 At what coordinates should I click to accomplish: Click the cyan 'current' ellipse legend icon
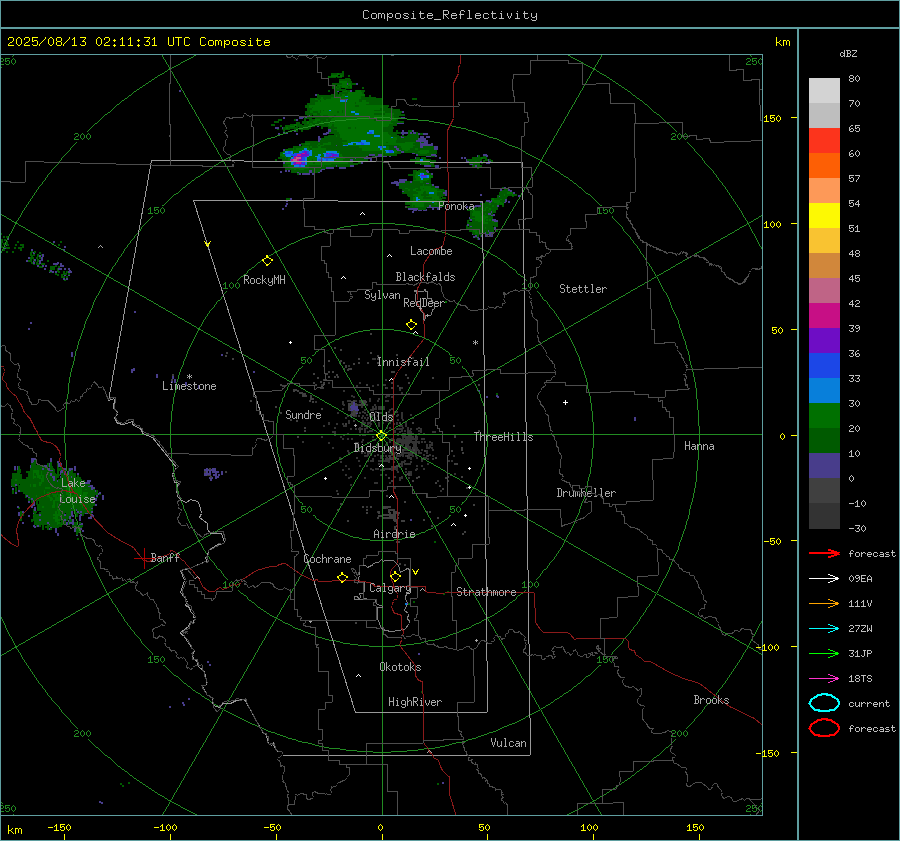(824, 703)
